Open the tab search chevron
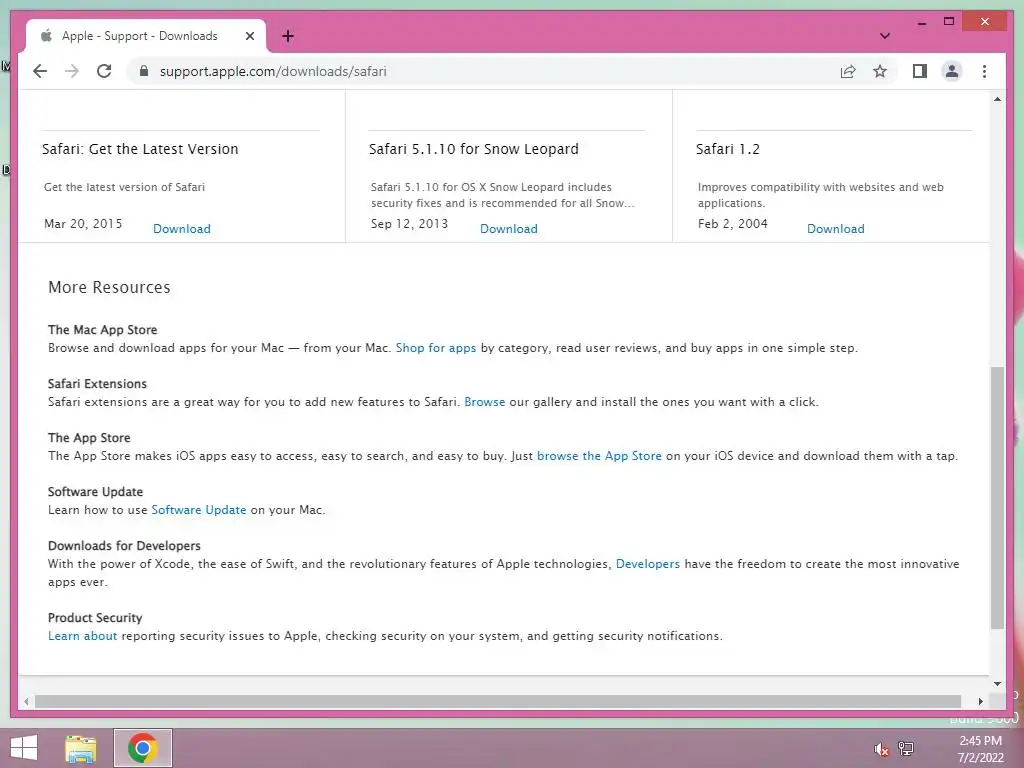The width and height of the screenshot is (1024, 768). point(884,36)
